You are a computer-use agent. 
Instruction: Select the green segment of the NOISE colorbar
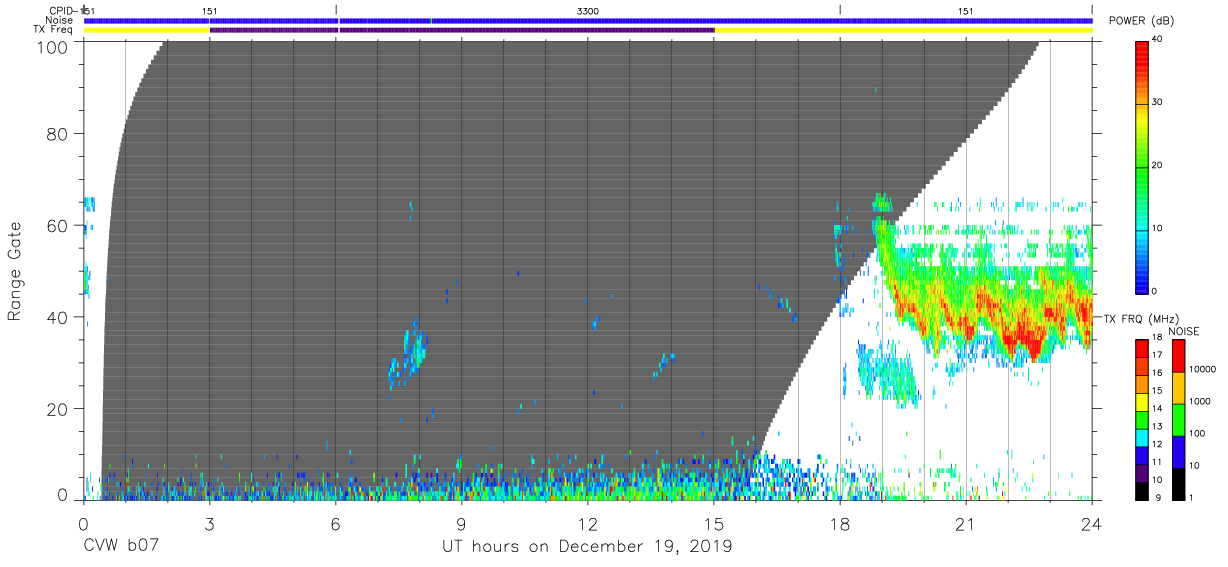point(1178,420)
